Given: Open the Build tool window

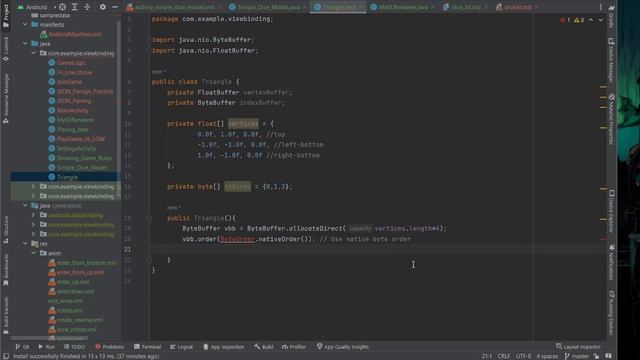Looking at the screenshot, I should click(263, 347).
